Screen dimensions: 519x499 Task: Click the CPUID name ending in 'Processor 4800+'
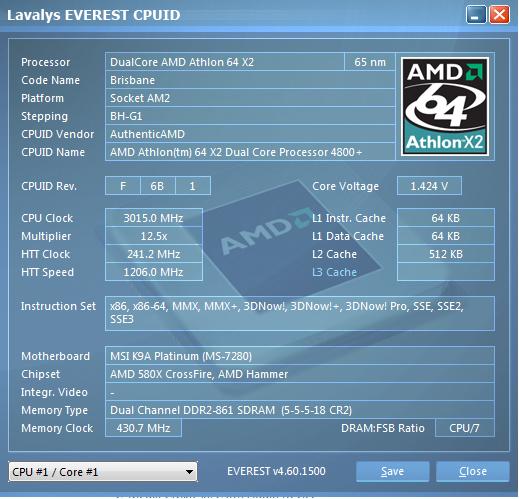point(250,152)
